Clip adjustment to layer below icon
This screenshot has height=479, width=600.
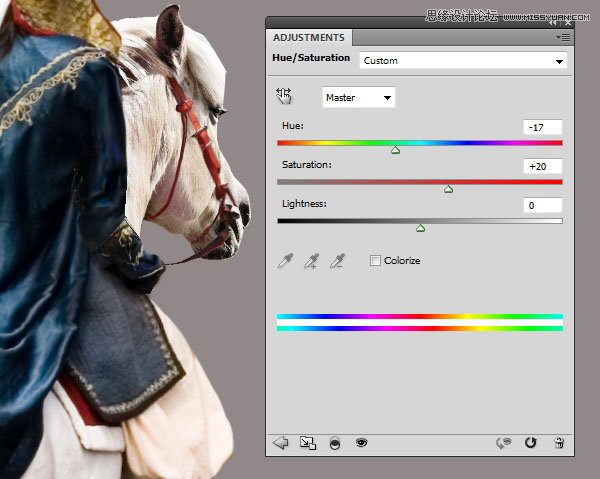point(335,443)
